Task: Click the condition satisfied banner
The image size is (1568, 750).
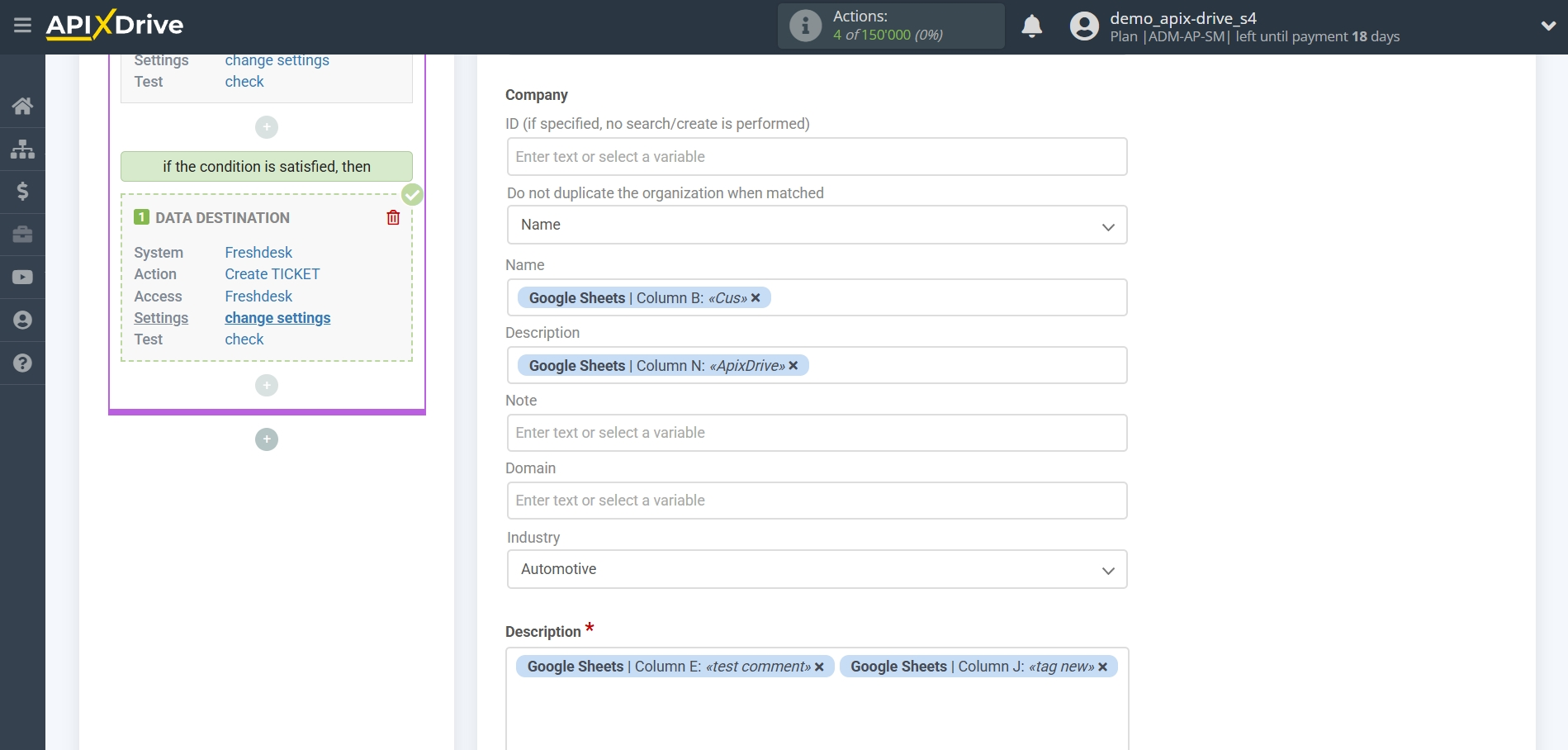Action: pos(267,167)
